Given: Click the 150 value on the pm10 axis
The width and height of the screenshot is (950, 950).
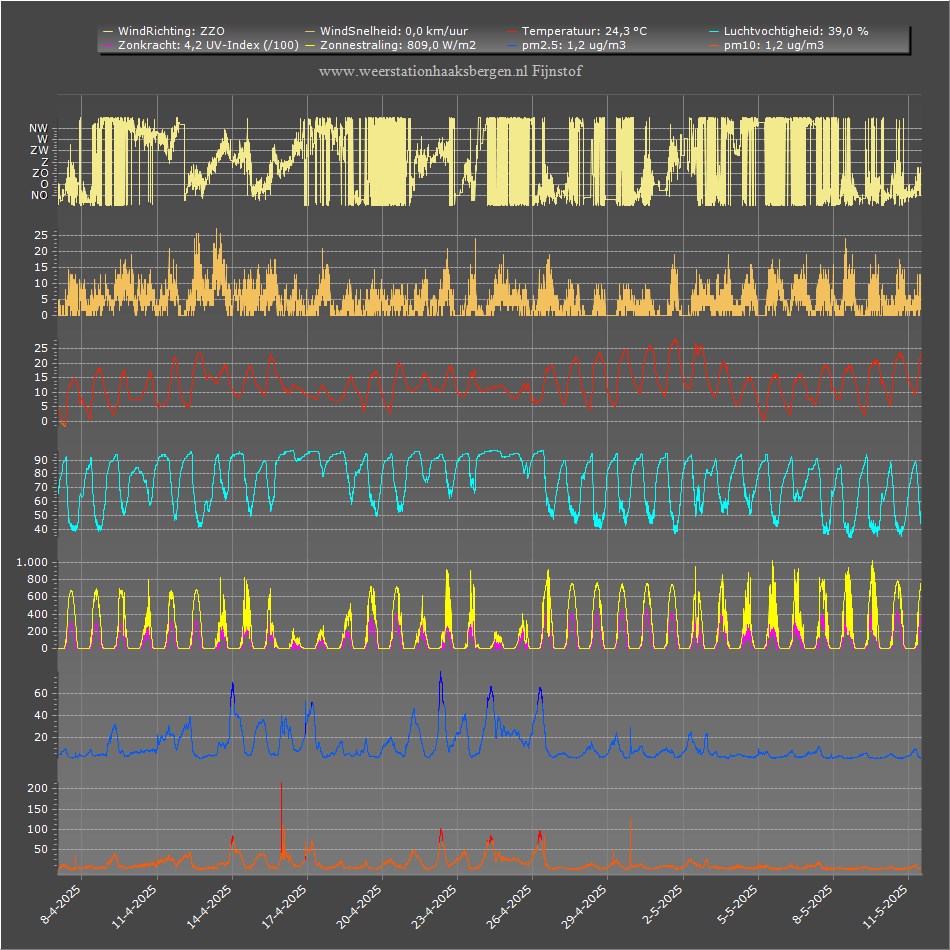Looking at the screenshot, I should [x=38, y=809].
